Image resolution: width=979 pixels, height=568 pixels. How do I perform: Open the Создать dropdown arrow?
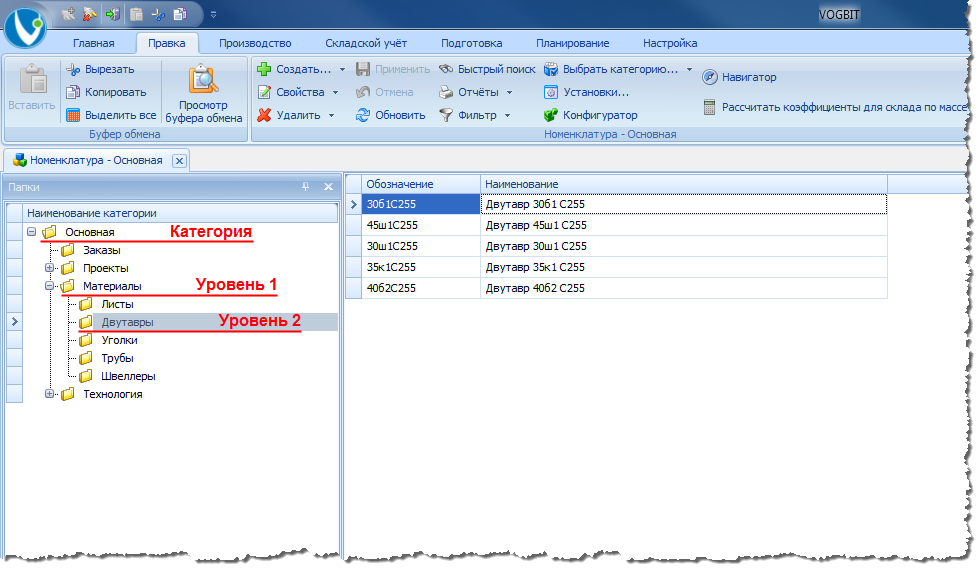click(x=342, y=69)
